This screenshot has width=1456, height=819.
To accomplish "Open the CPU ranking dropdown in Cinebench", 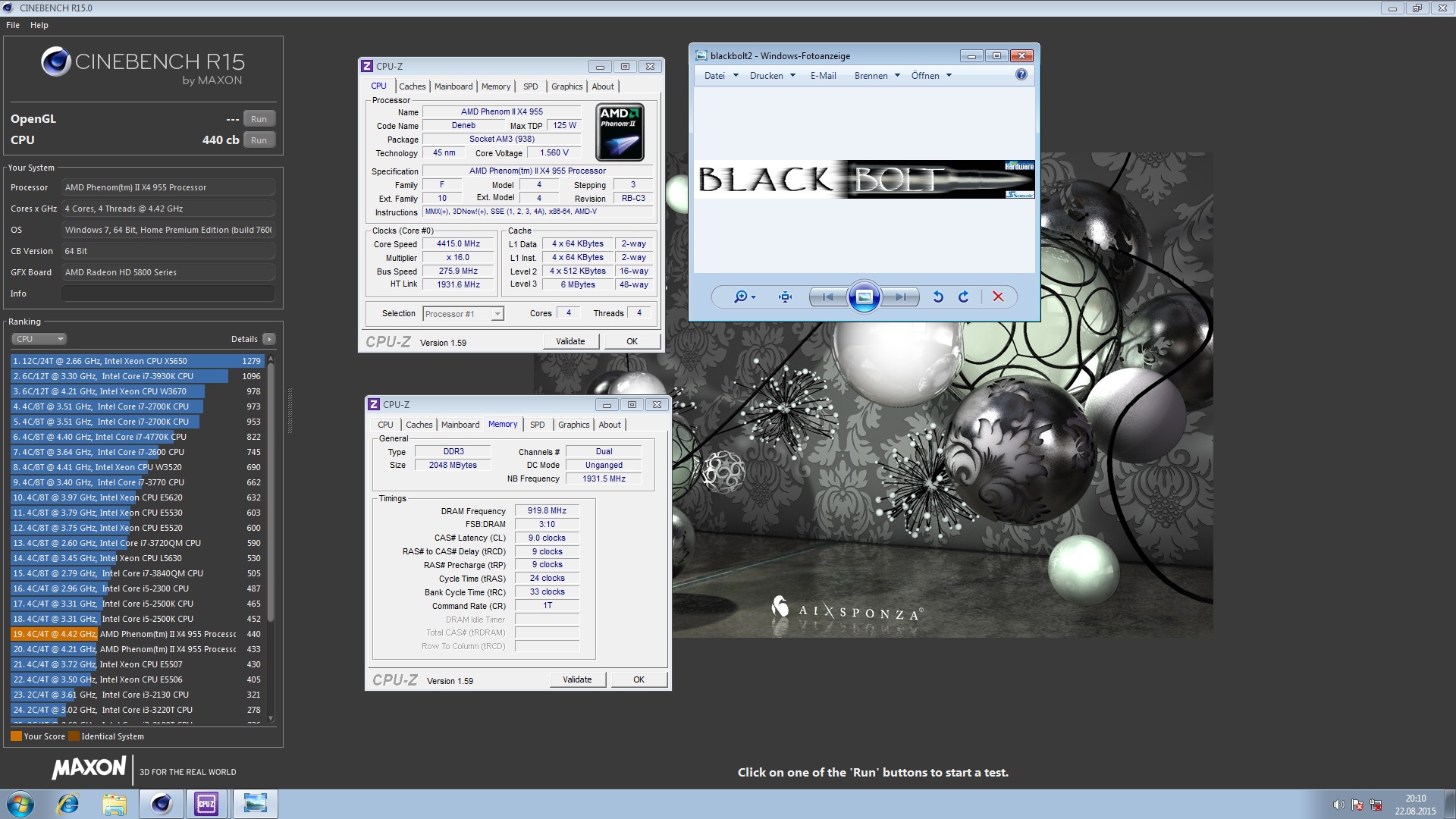I will (39, 339).
